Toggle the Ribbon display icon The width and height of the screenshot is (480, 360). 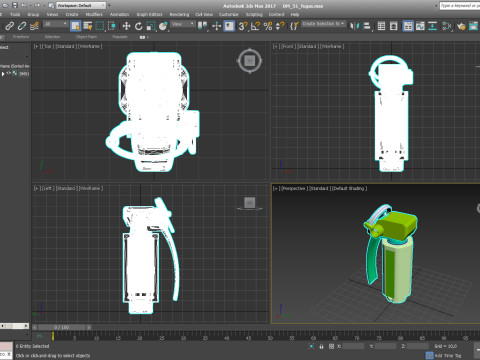(x=408, y=26)
